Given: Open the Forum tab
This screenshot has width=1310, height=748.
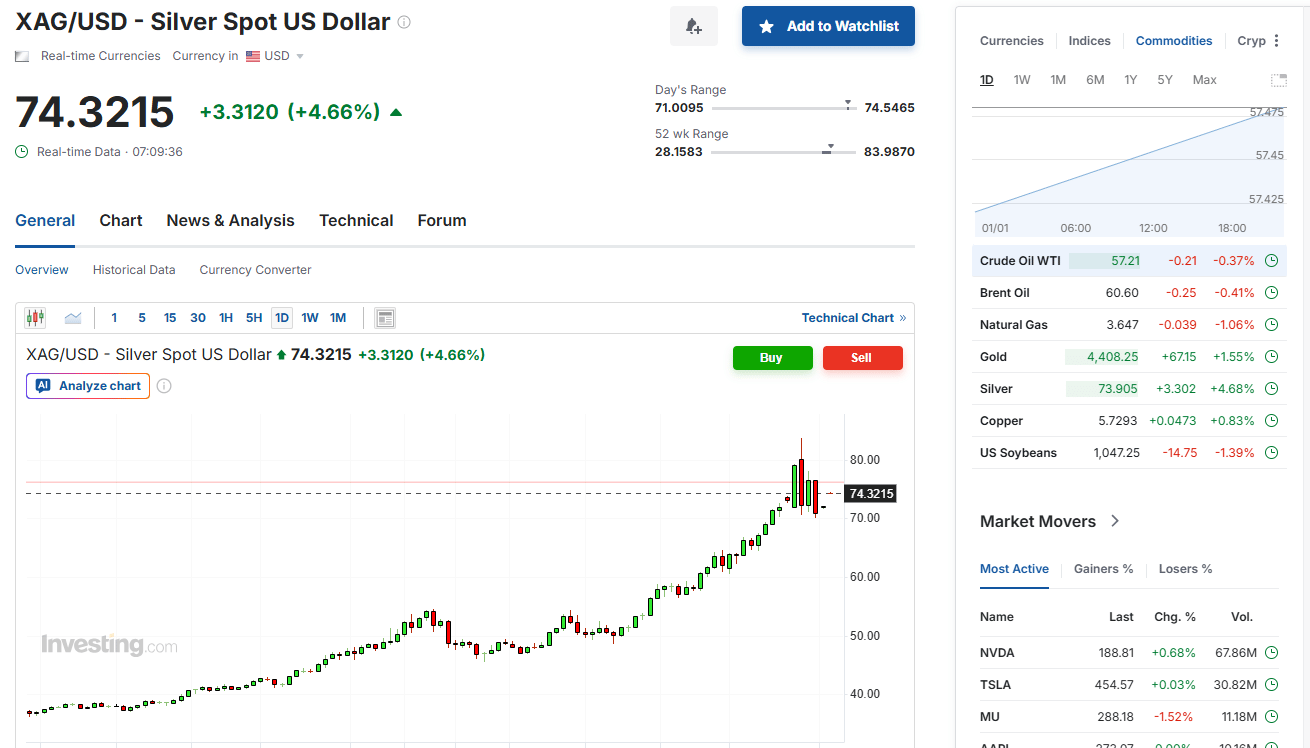Looking at the screenshot, I should coord(442,221).
